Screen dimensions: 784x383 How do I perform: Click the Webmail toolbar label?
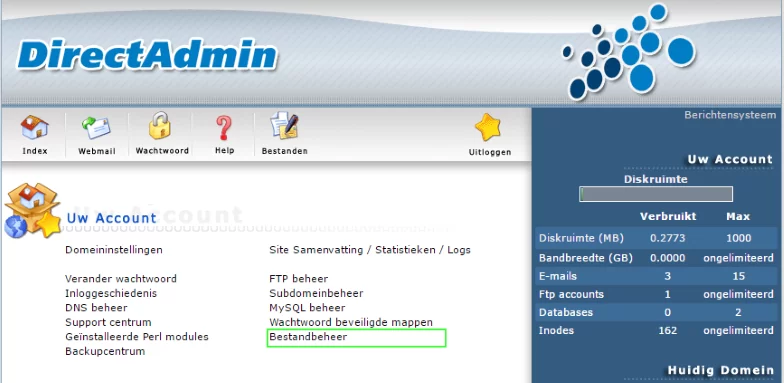click(x=96, y=151)
